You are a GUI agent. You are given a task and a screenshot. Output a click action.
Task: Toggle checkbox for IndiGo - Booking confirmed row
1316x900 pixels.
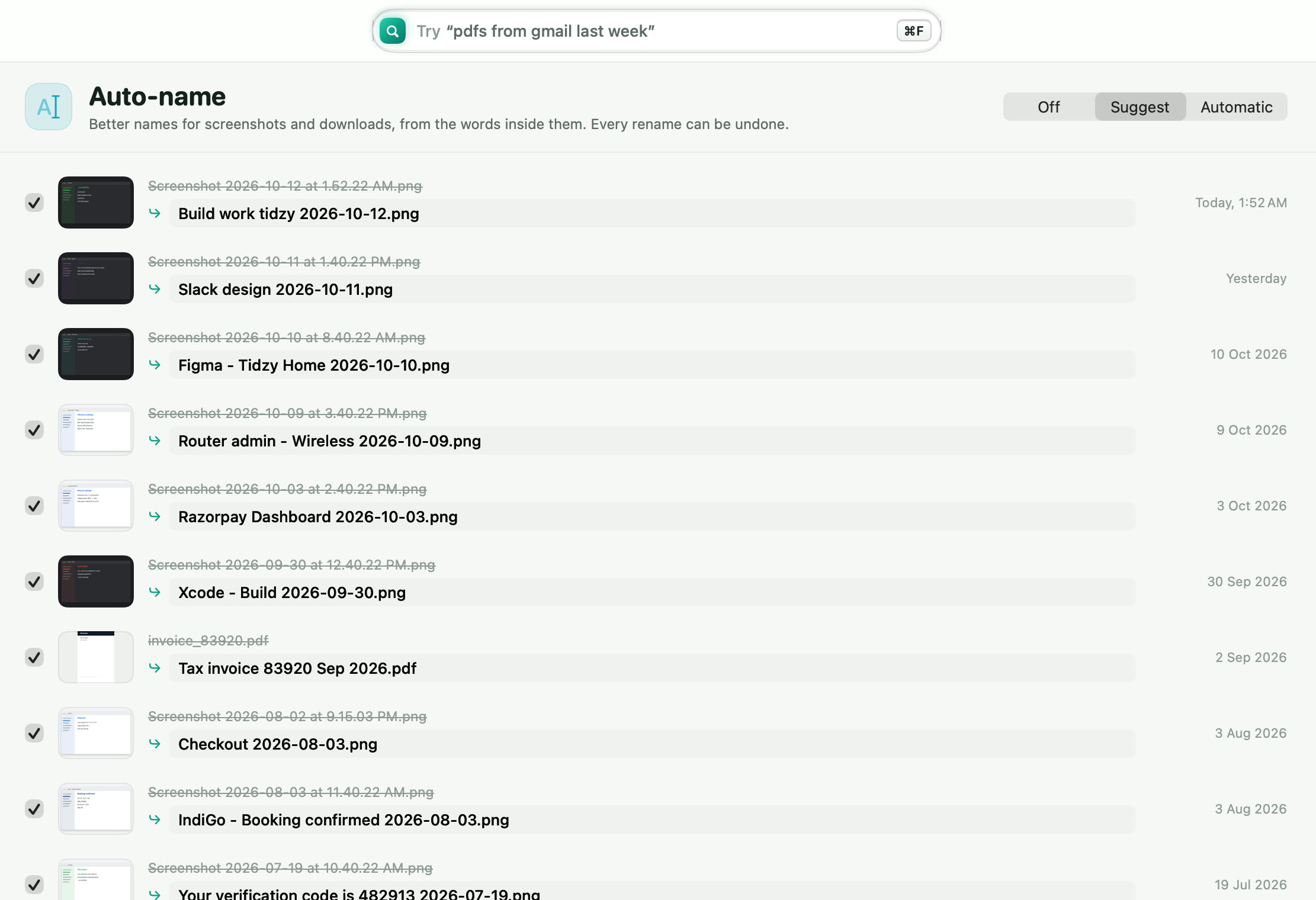tap(34, 809)
